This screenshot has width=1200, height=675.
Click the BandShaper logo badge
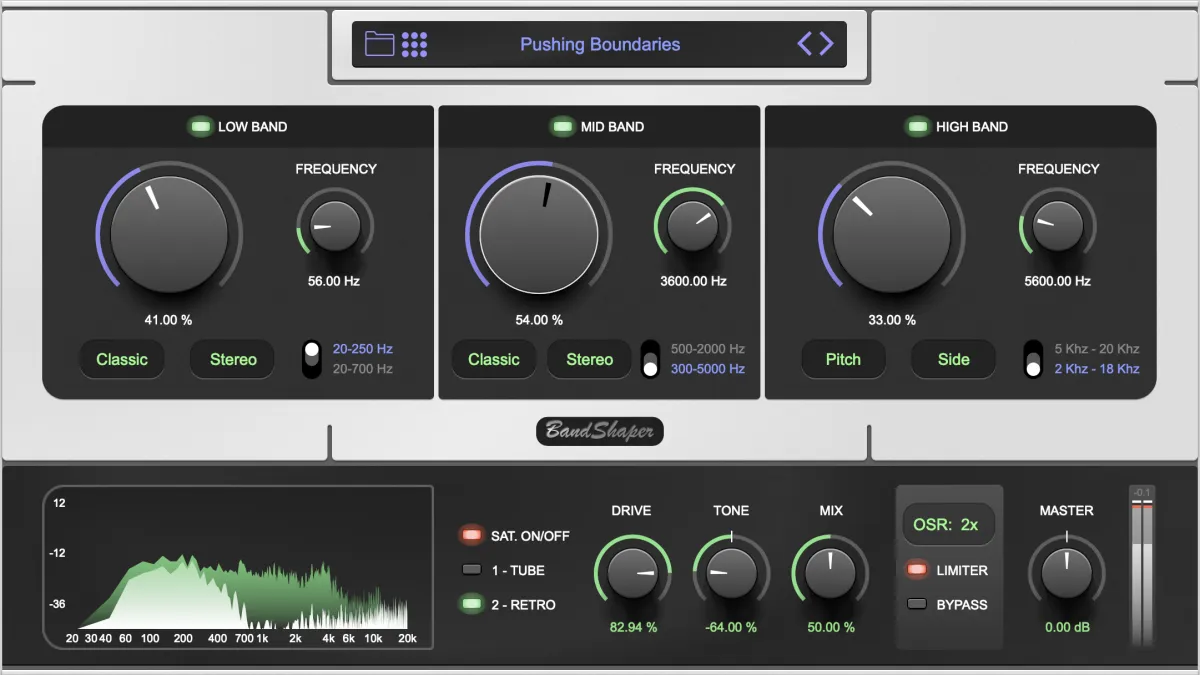tap(600, 431)
